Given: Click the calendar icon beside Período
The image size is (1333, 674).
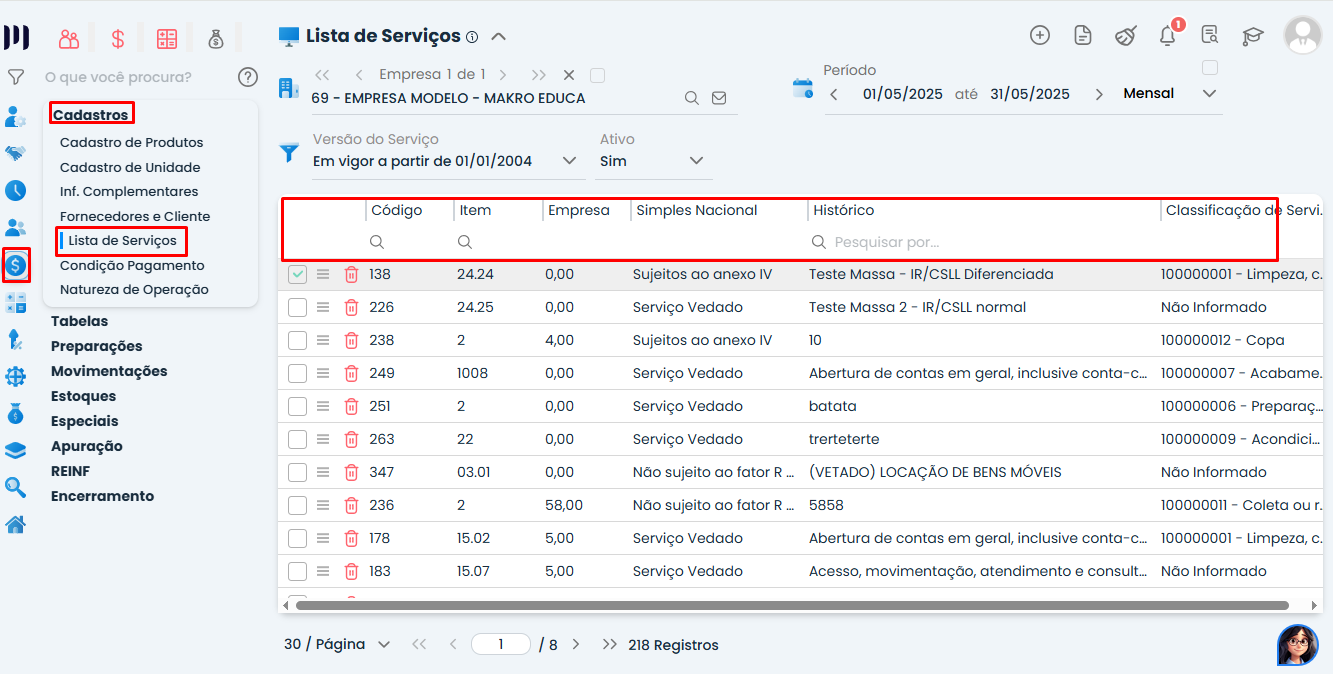Looking at the screenshot, I should pos(803,88).
